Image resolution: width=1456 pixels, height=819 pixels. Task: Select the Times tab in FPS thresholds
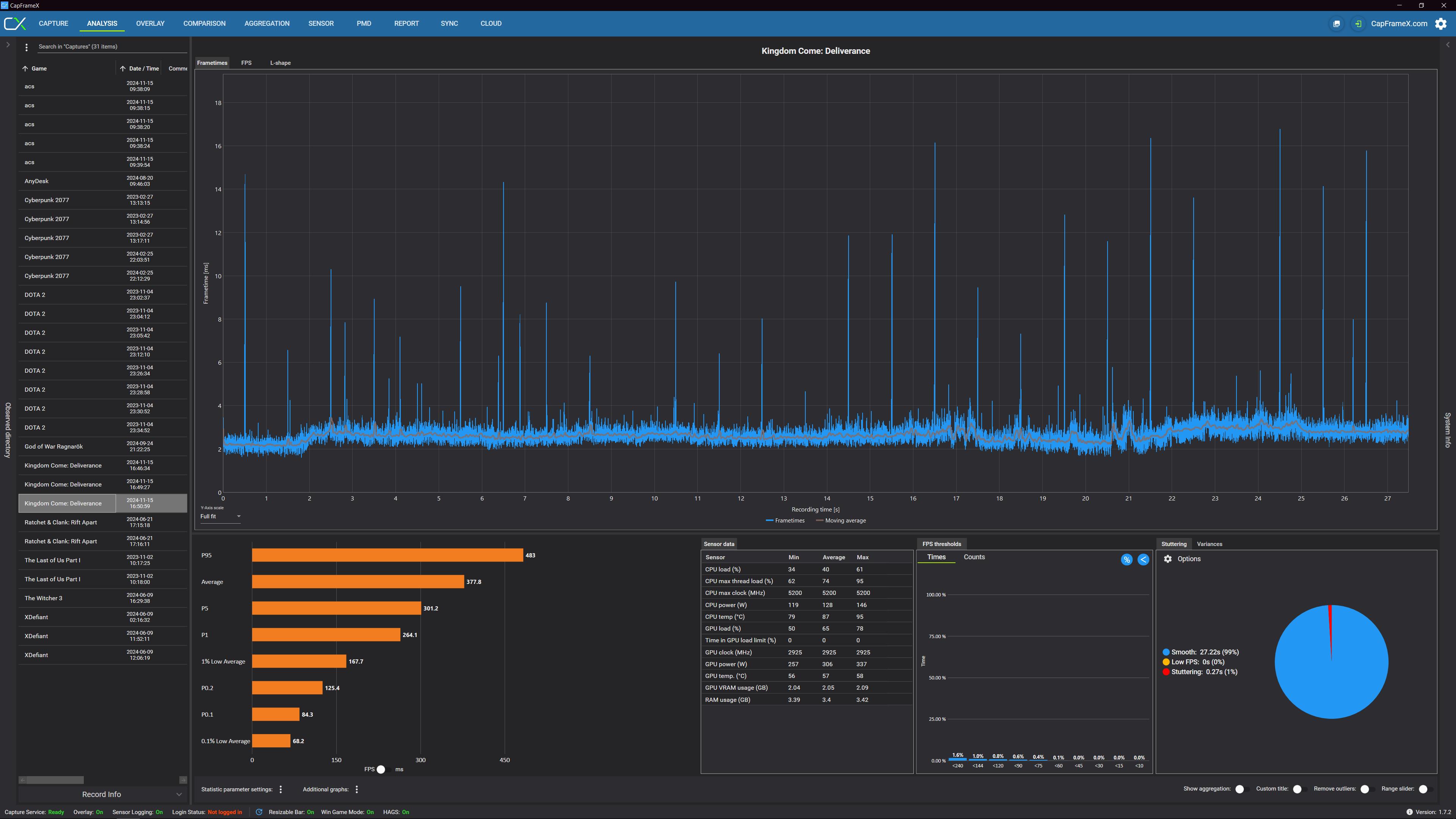click(936, 557)
